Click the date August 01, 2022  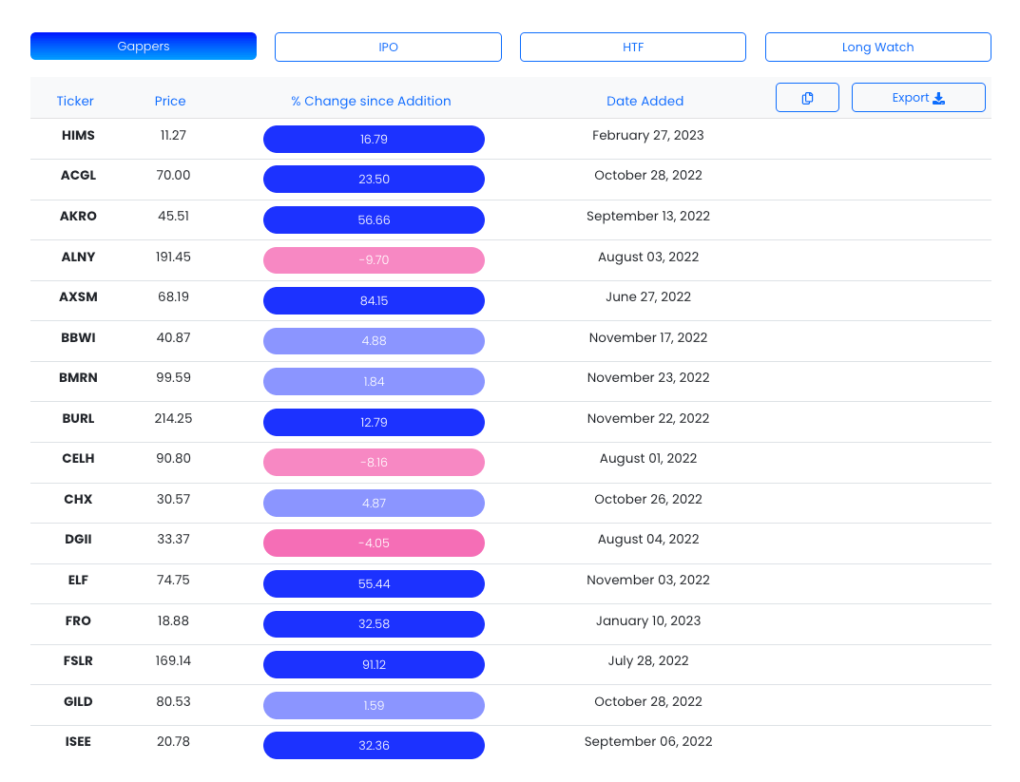coord(648,458)
